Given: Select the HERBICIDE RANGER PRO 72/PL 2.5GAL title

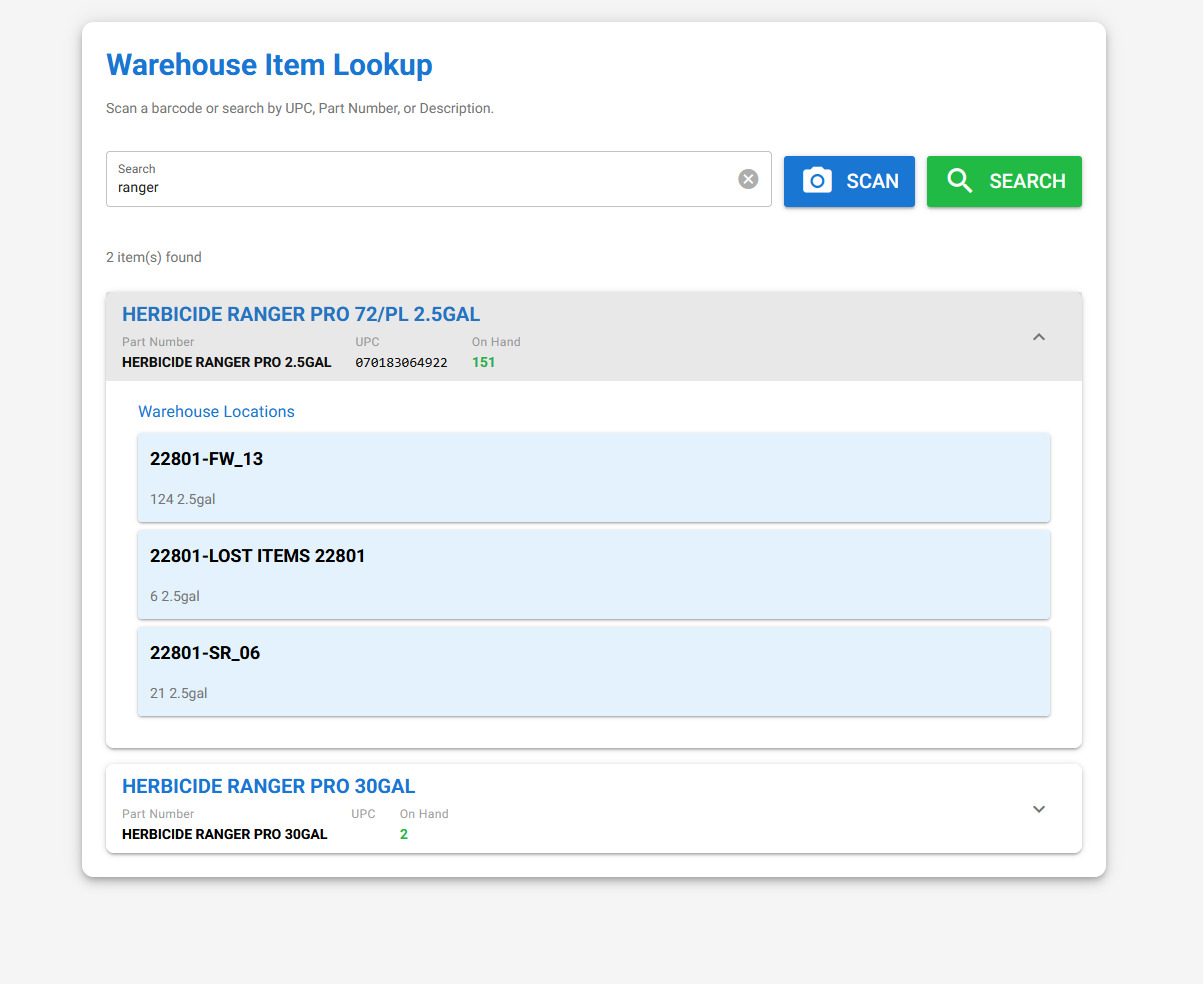Looking at the screenshot, I should pos(301,314).
